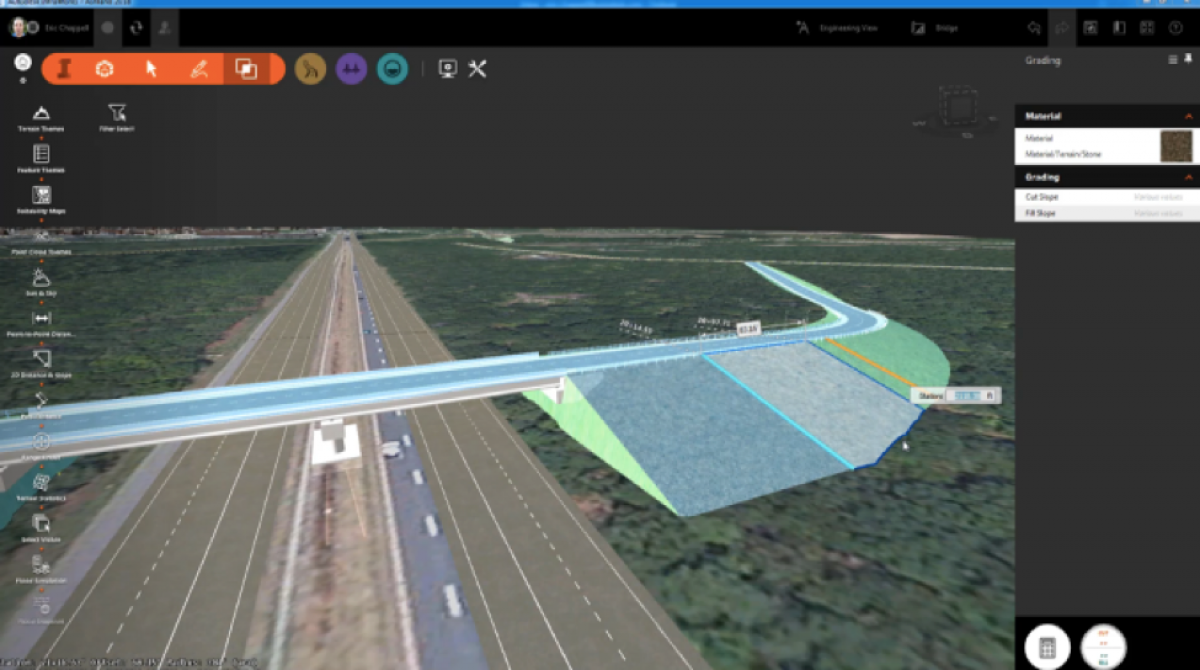
Task: Click the purple bridge design icon
Action: tap(351, 69)
